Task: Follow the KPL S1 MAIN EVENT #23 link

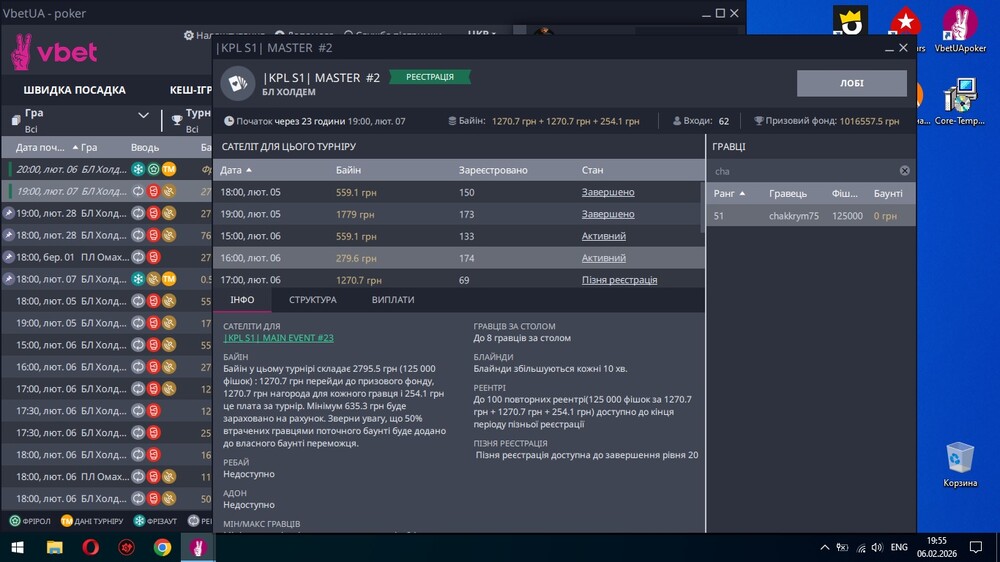Action: pyautogui.click(x=278, y=338)
